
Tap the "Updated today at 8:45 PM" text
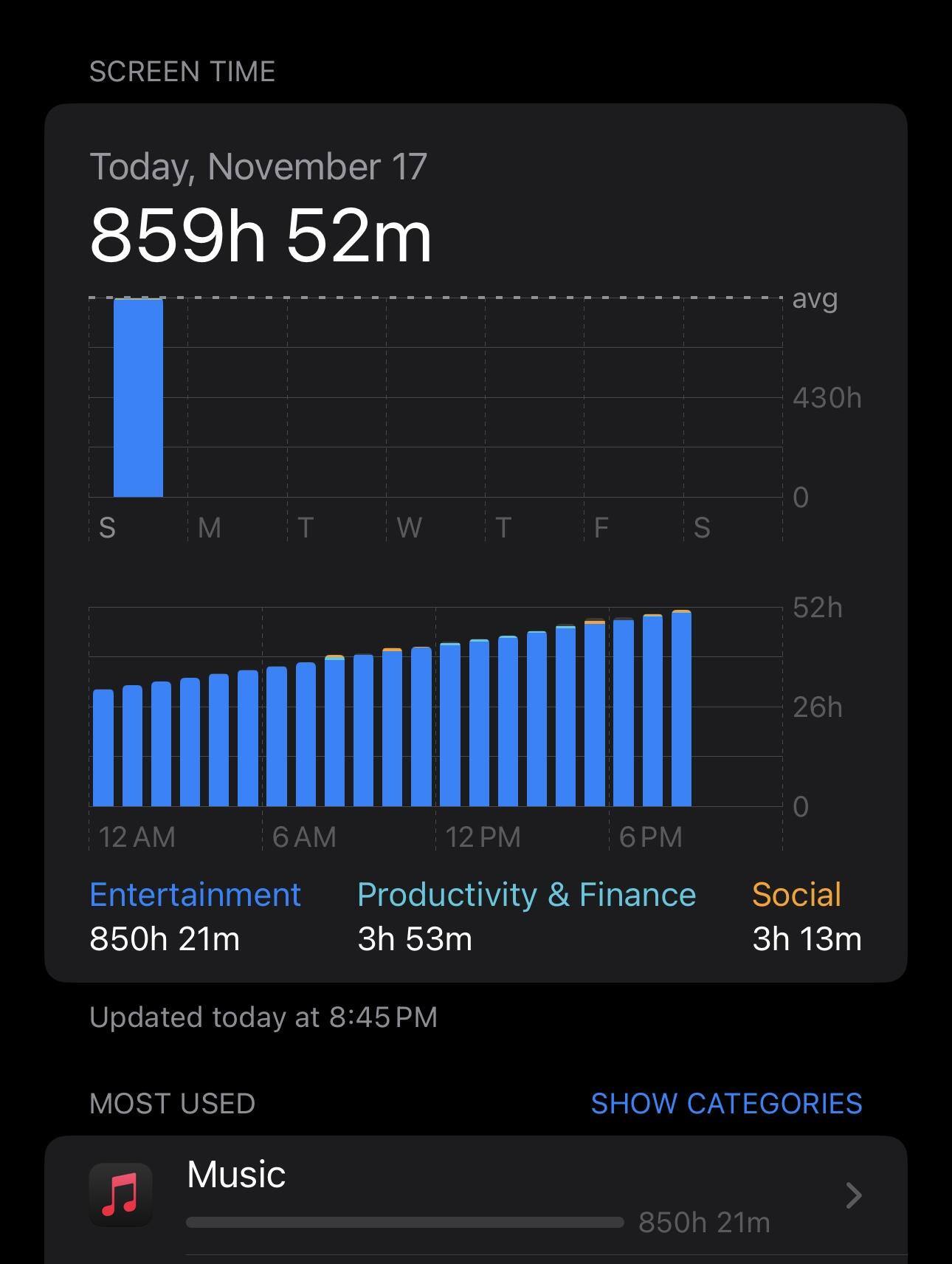[x=263, y=1017]
